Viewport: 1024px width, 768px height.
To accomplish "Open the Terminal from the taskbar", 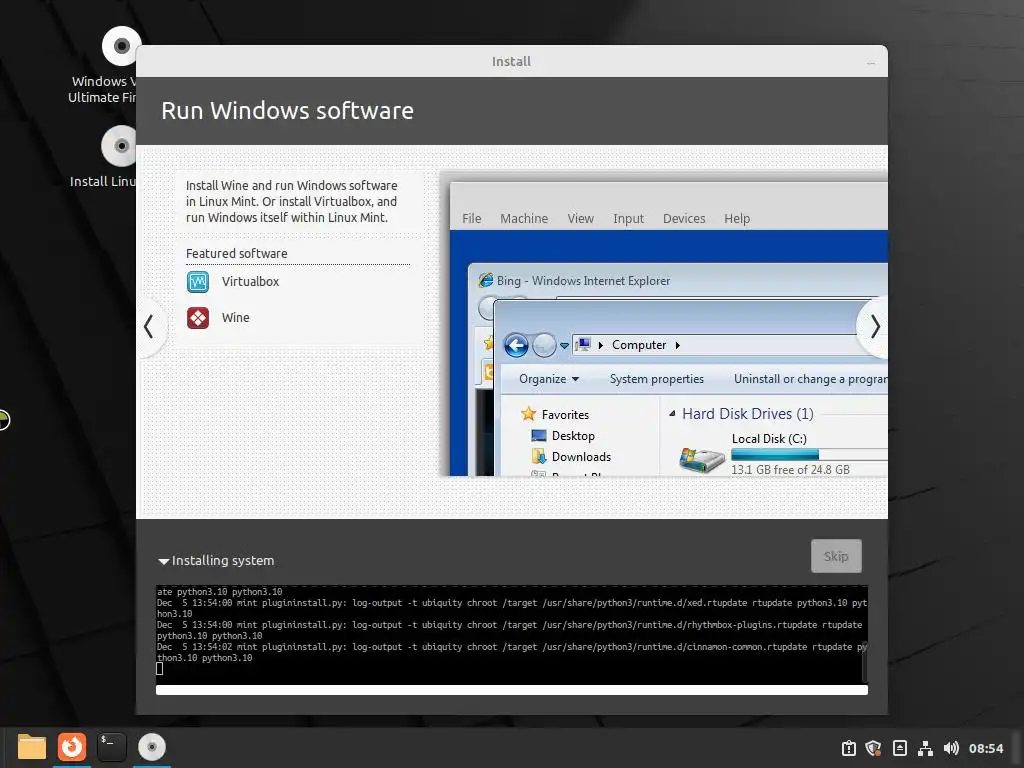I will coord(112,747).
